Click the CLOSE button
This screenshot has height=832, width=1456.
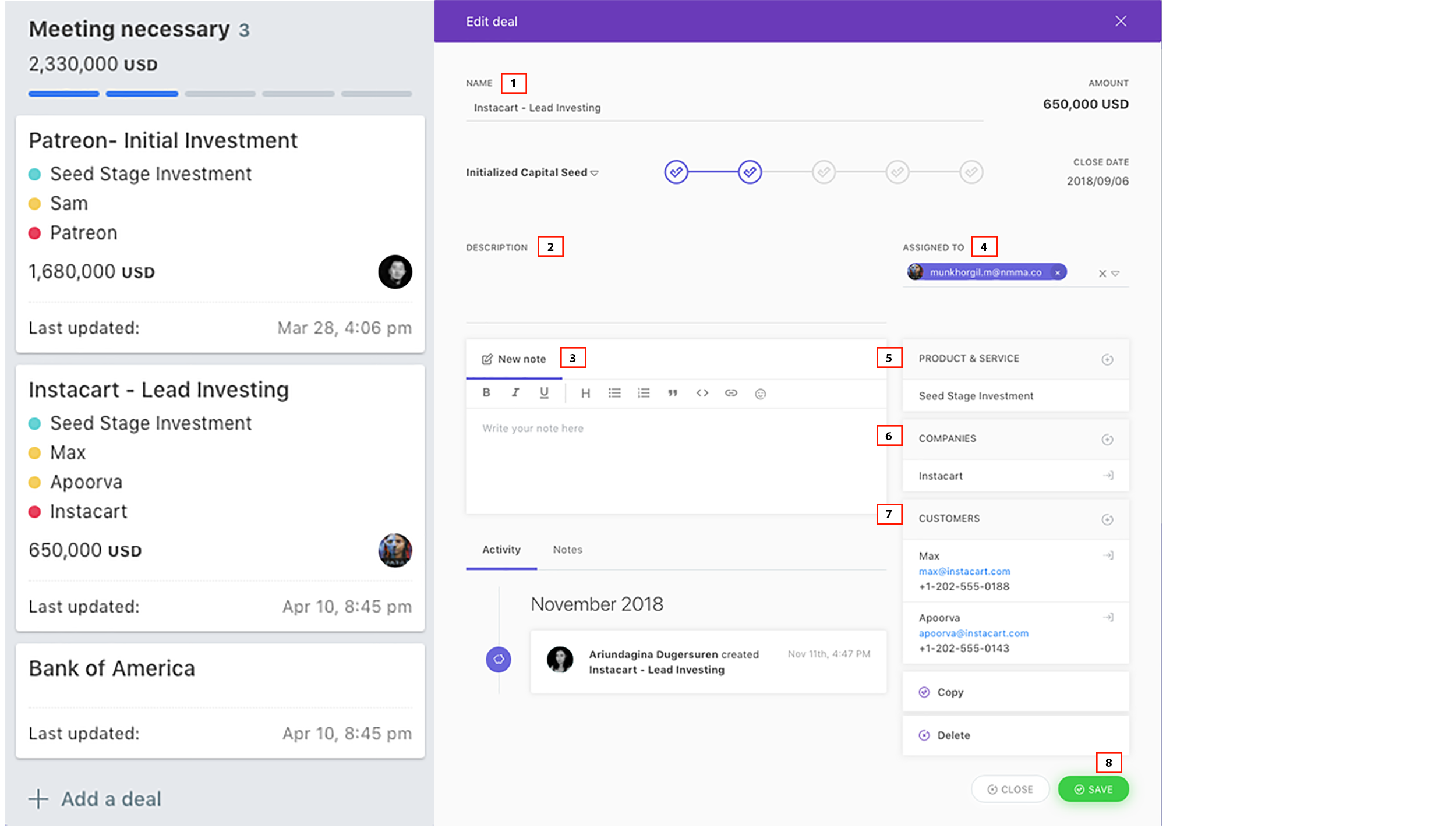[x=1010, y=789]
